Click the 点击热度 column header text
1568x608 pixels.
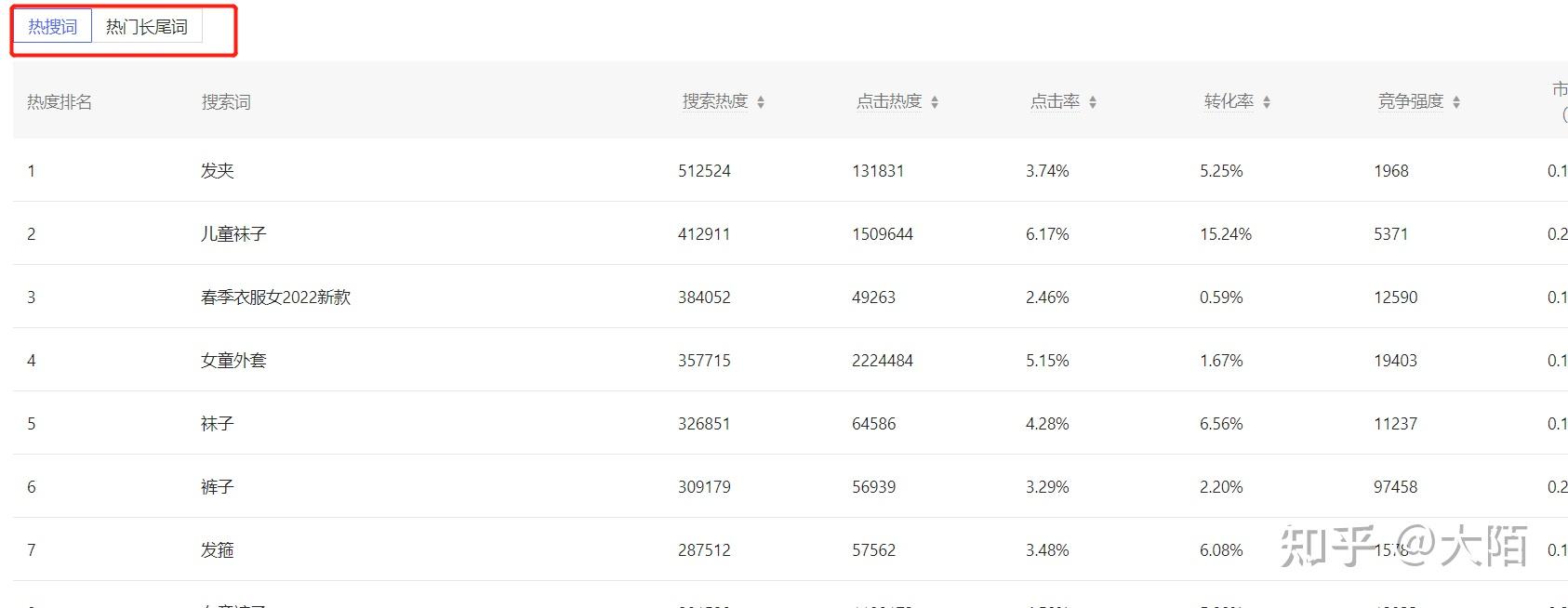coord(888,101)
